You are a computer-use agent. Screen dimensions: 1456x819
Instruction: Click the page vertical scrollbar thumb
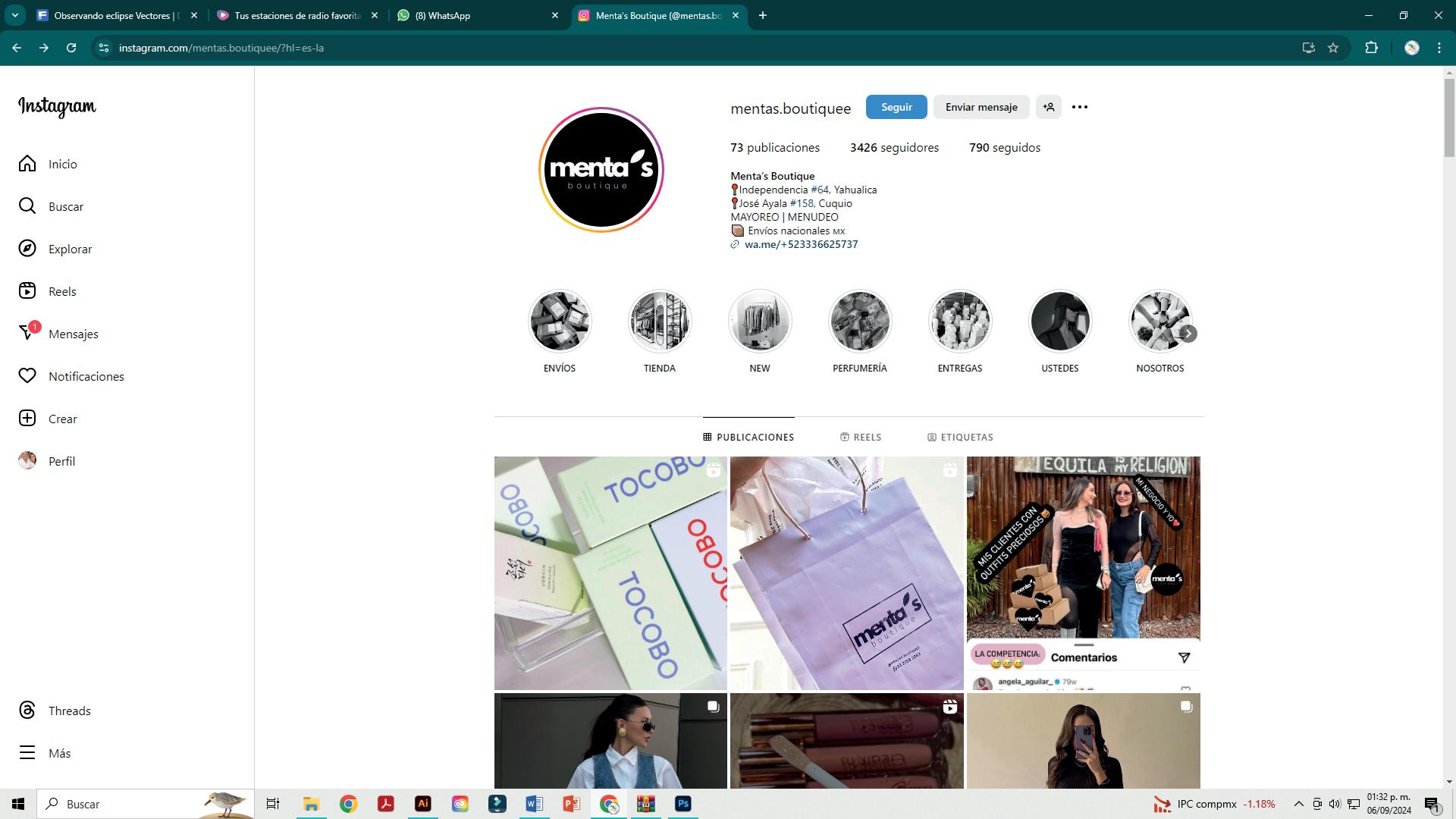(x=1449, y=118)
